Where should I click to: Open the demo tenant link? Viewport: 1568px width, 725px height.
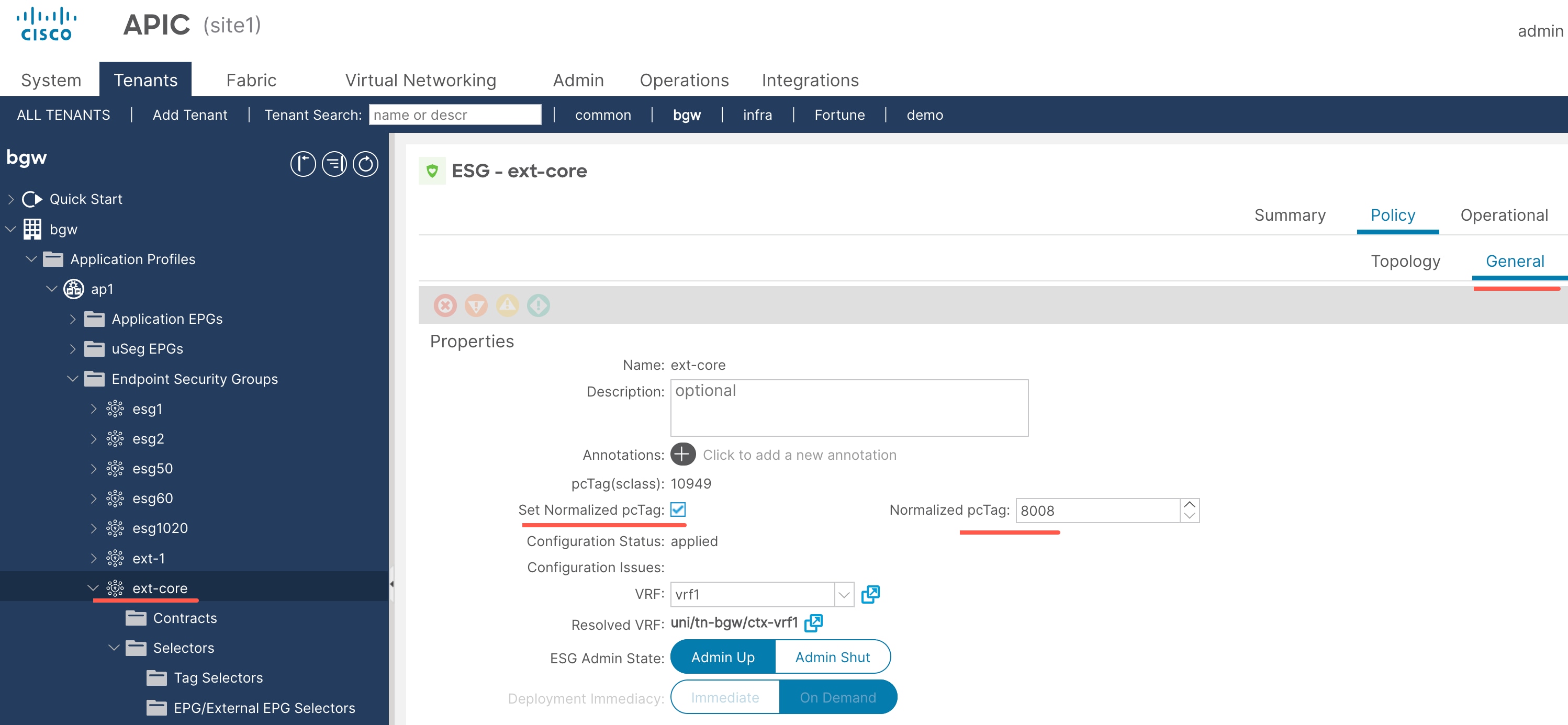(x=925, y=115)
